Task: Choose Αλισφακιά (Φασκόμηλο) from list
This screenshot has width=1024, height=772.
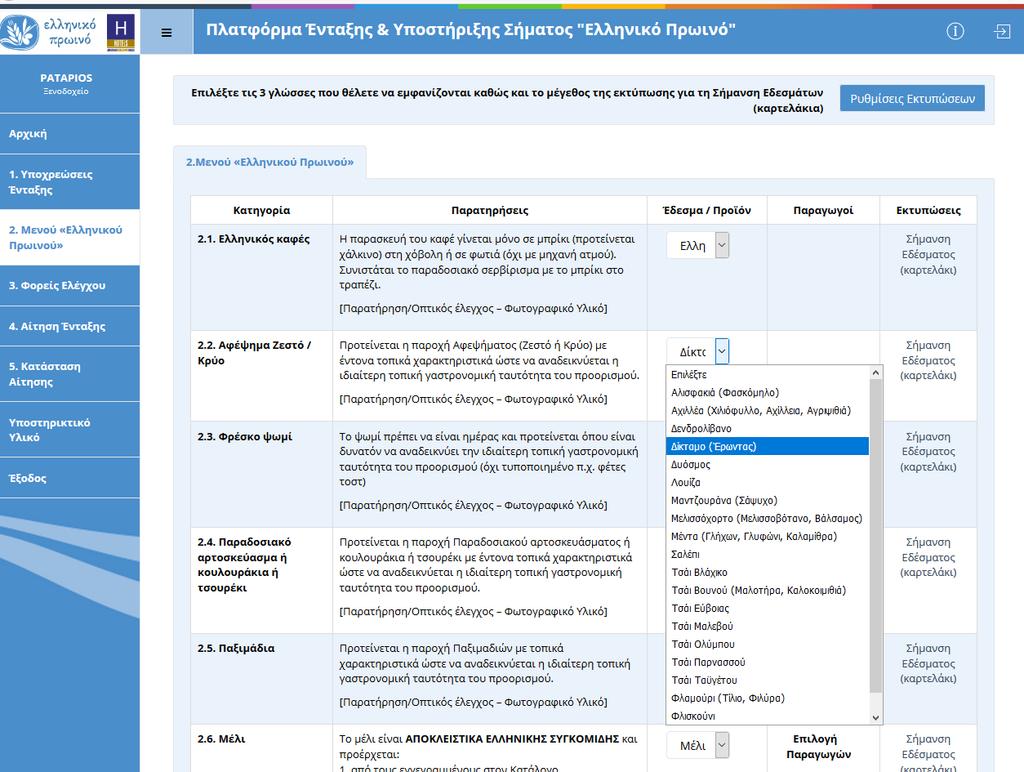Action: 768,393
